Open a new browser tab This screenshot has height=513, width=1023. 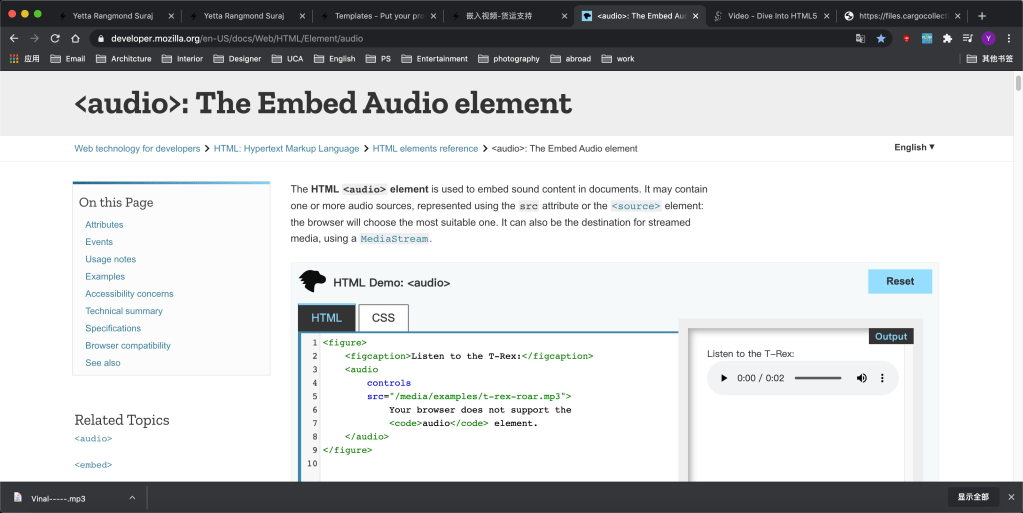pyautogui.click(x=982, y=16)
